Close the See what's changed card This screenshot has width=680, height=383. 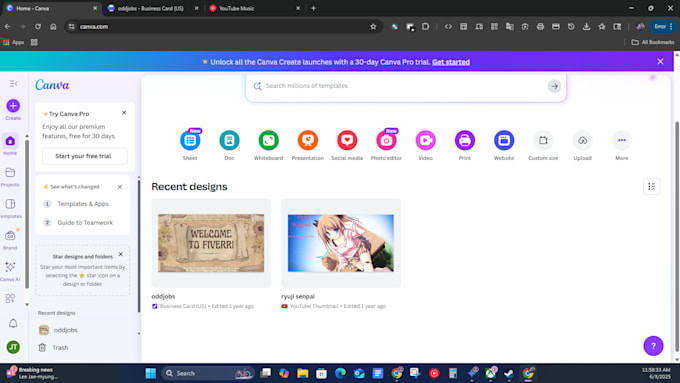(x=120, y=187)
